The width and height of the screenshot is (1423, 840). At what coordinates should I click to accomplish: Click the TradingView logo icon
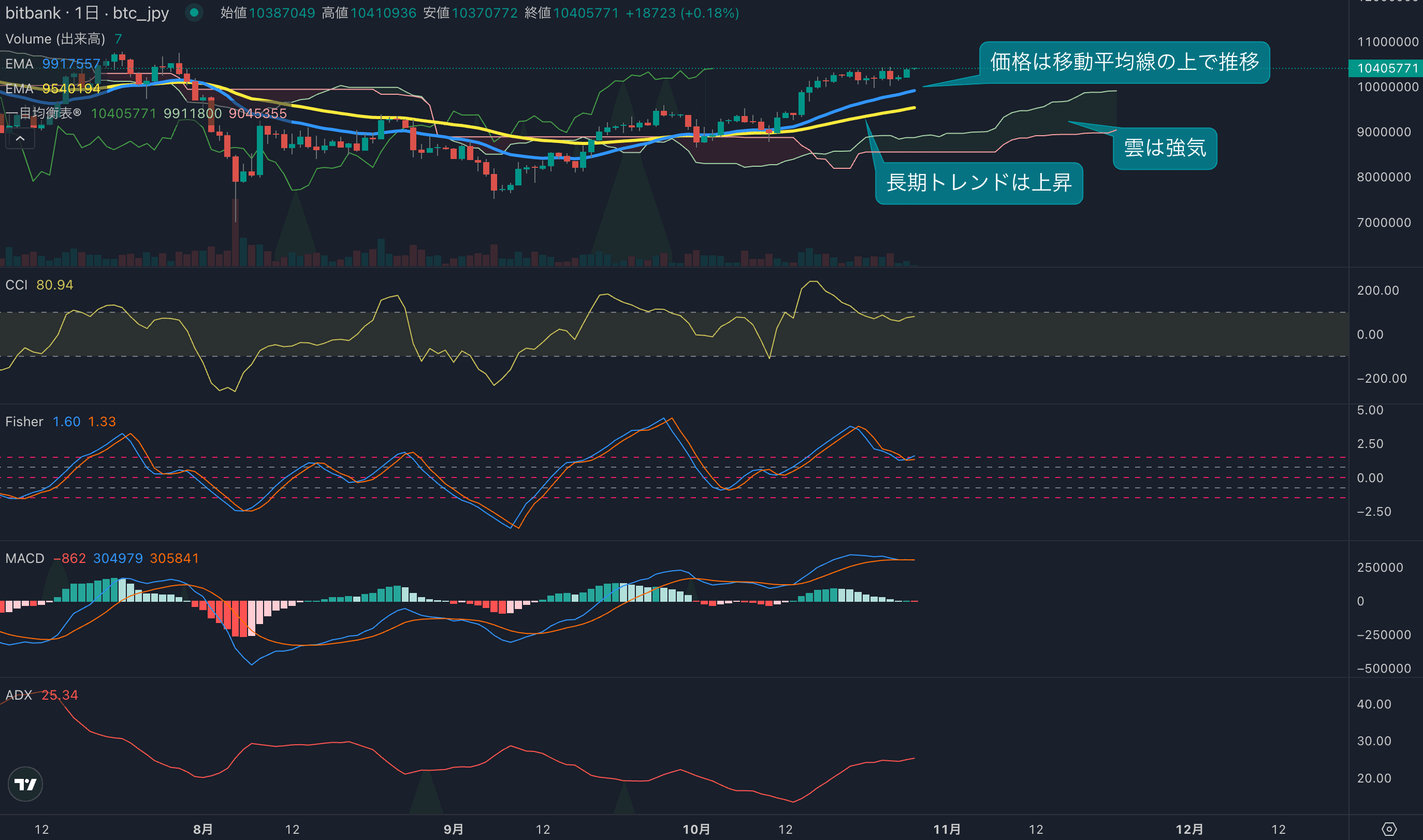point(25,784)
